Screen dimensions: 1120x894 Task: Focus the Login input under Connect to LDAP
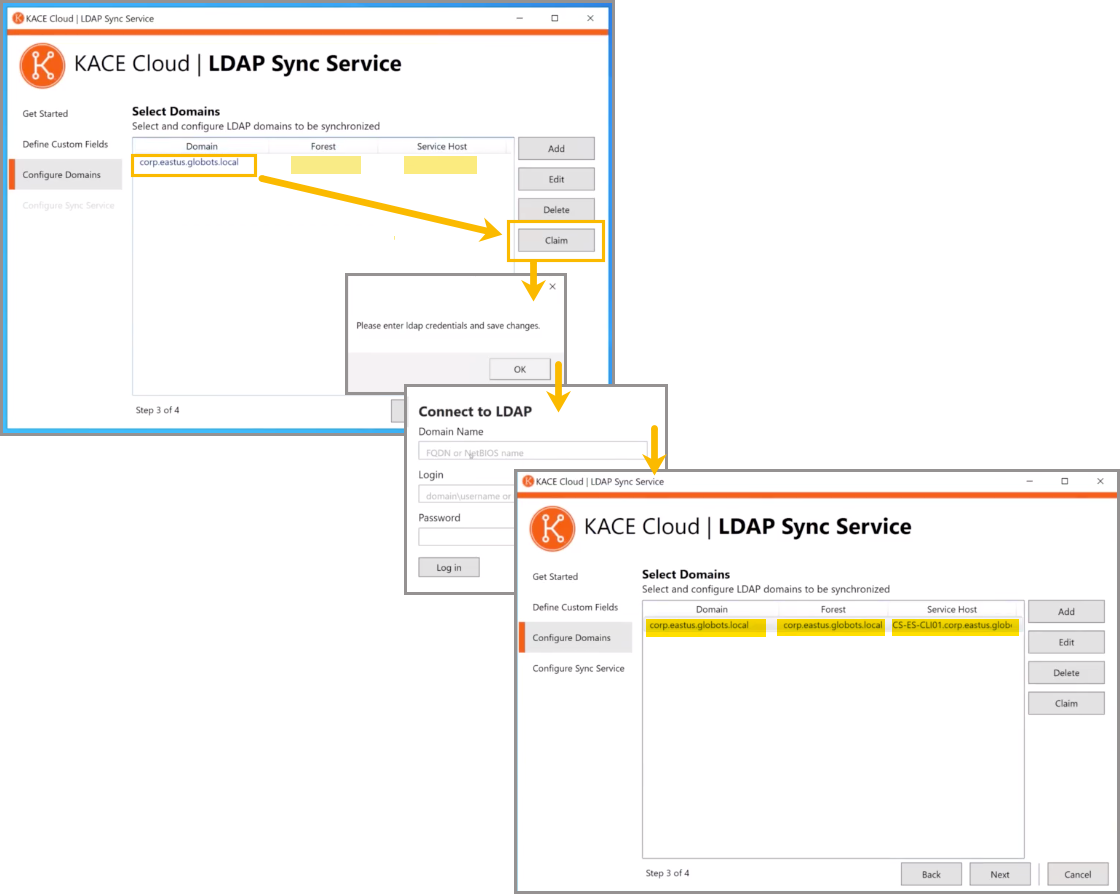pos(466,495)
